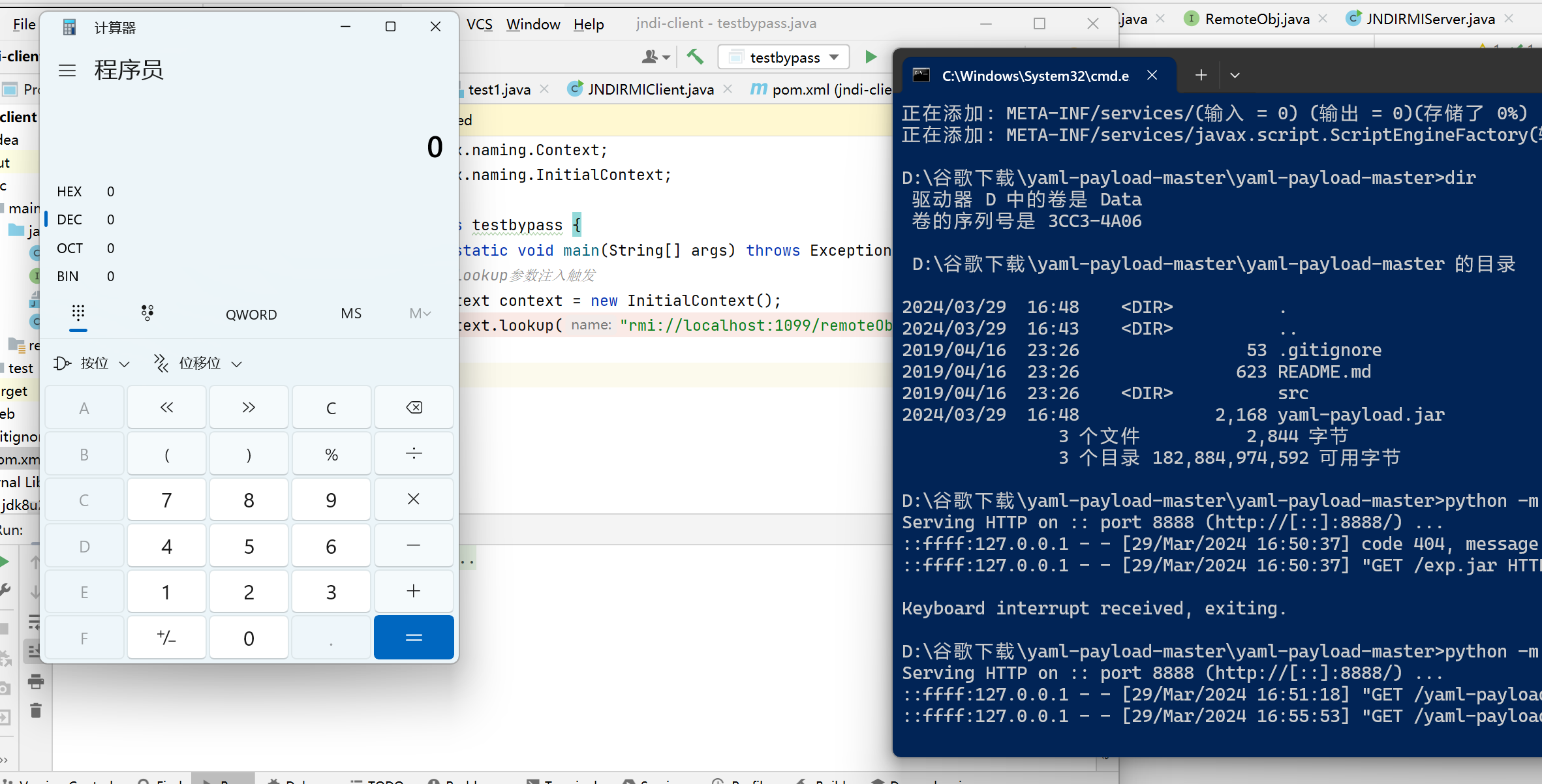The image size is (1542, 784).
Task: Switch to bit toggling keypad in calculator
Action: point(147,314)
